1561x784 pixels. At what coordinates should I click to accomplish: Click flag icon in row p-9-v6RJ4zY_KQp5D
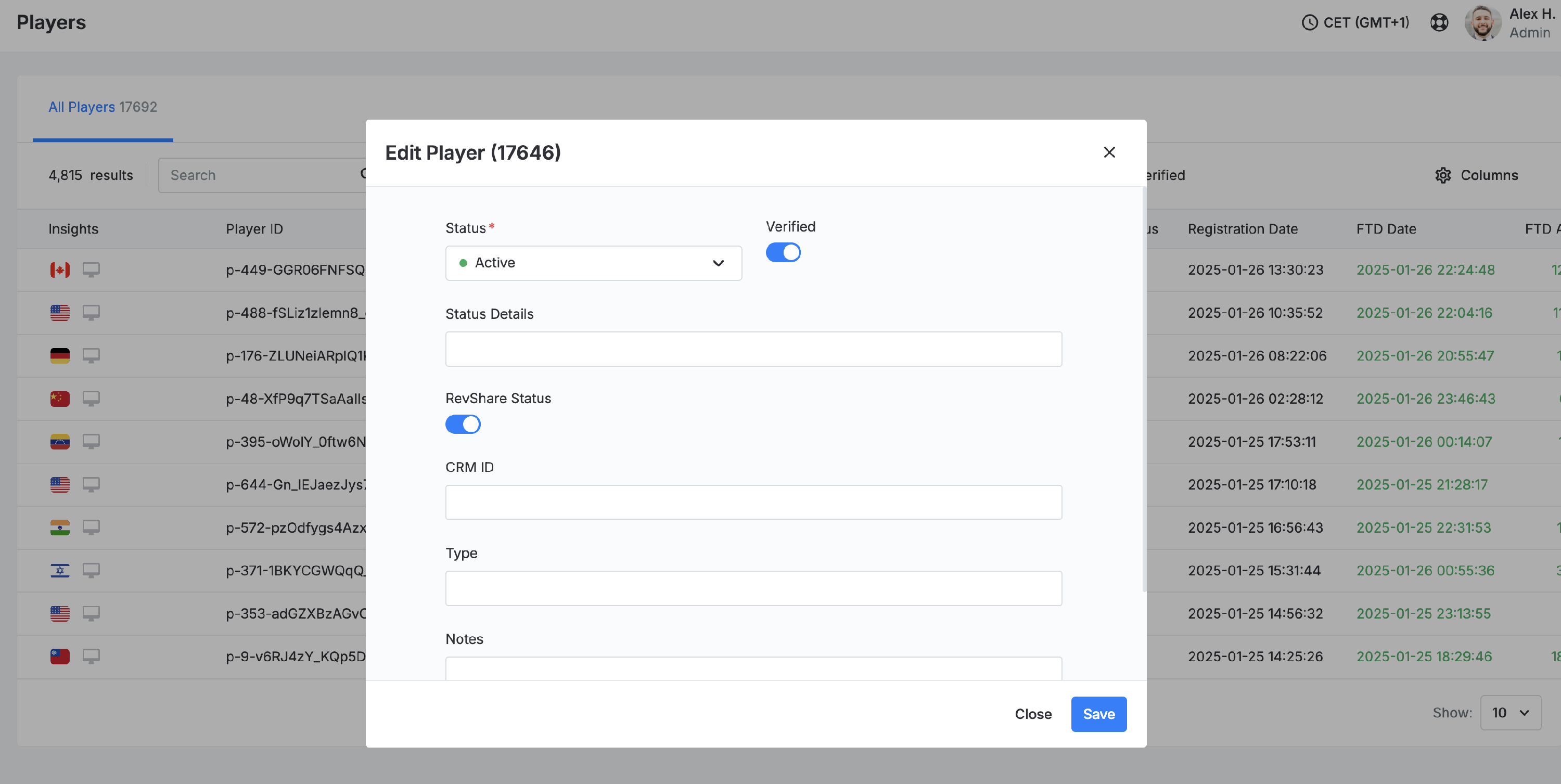point(59,657)
